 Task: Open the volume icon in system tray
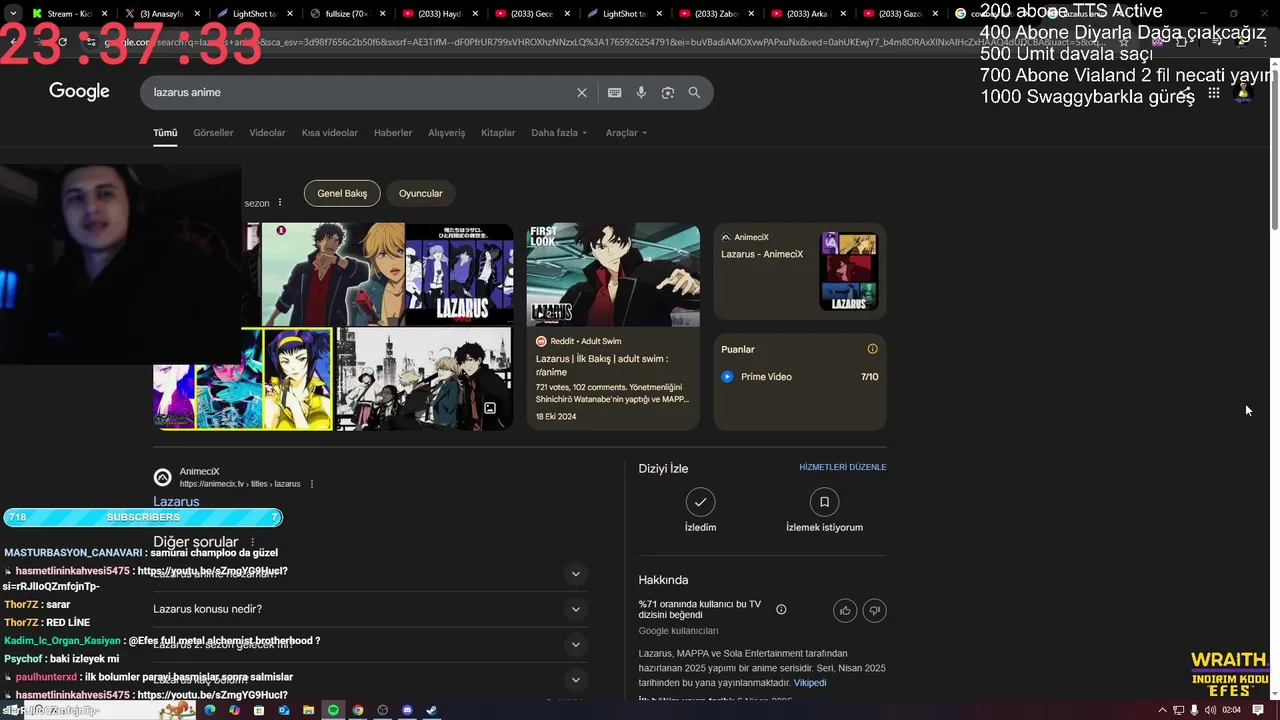(x=1210, y=710)
